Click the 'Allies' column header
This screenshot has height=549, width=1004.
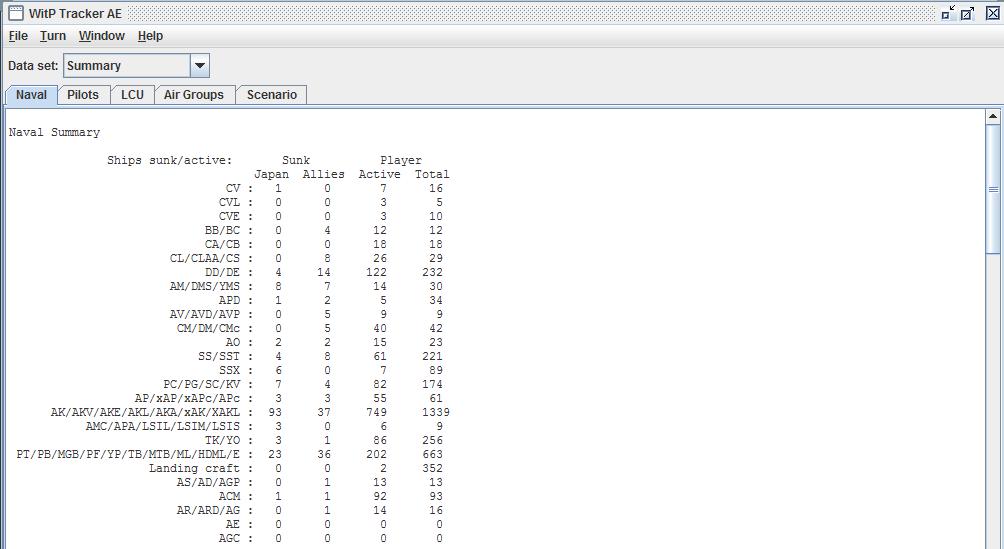(323, 174)
